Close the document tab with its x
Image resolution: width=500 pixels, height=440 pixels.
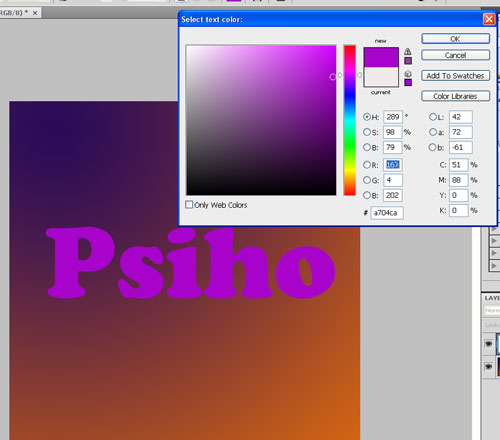point(35,13)
